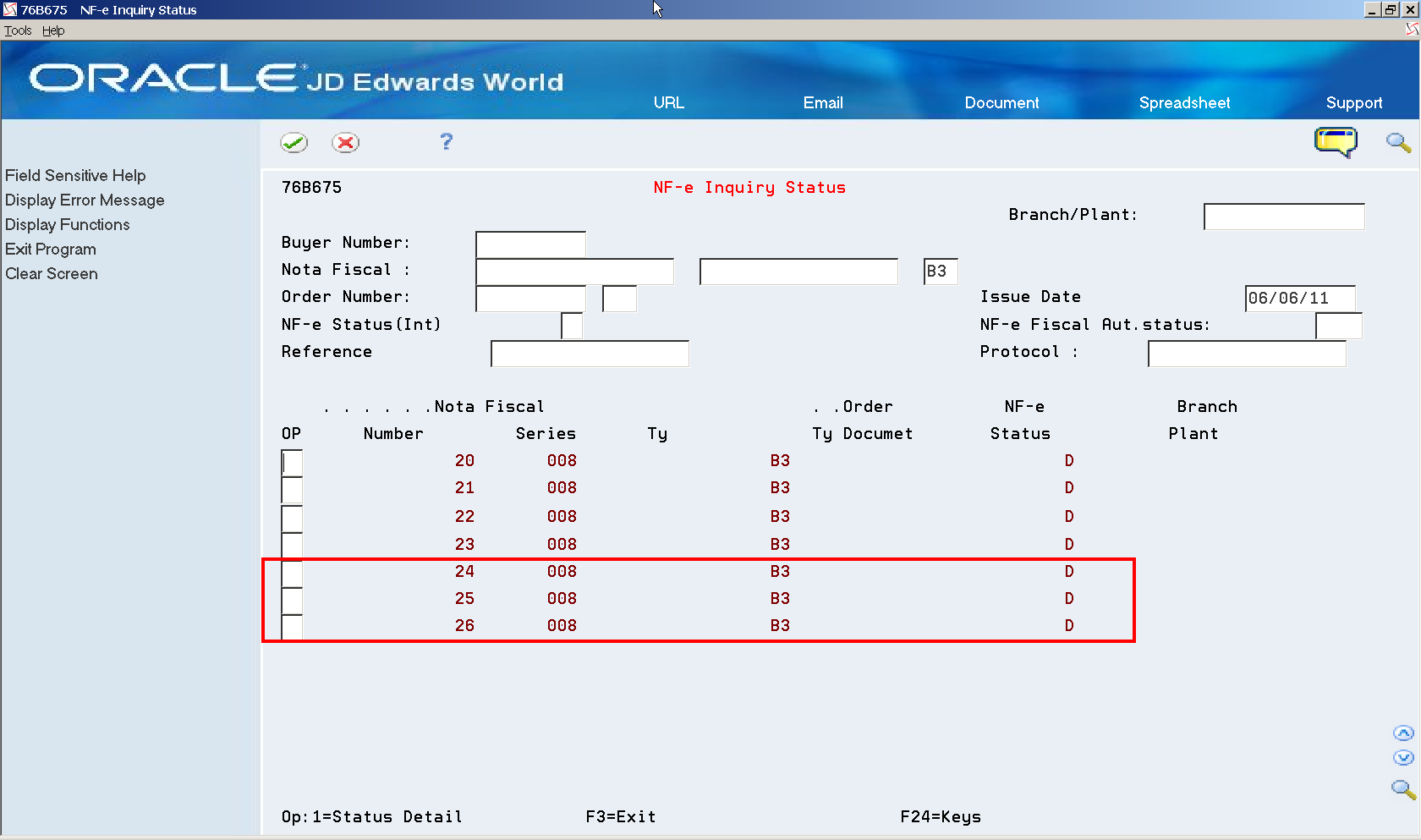This screenshot has width=1421, height=840.
Task: Focus the Reference input field
Action: [x=590, y=354]
